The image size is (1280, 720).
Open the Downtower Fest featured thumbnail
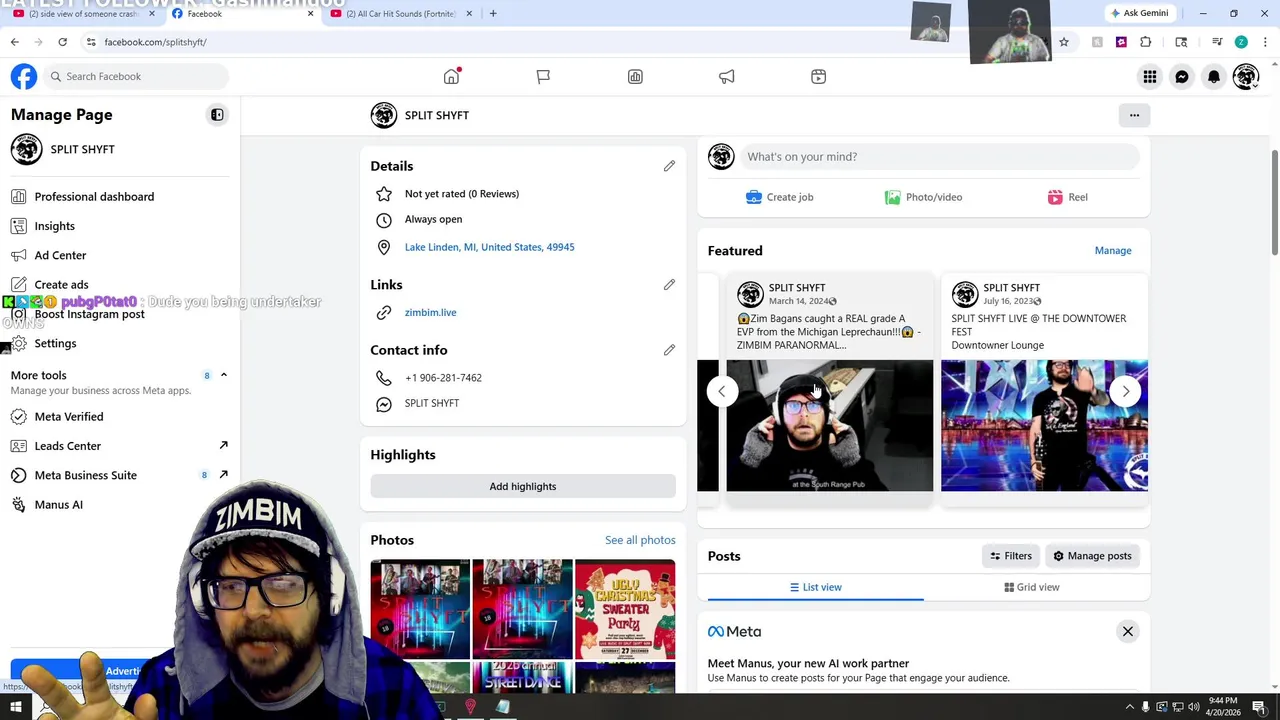coord(1044,426)
